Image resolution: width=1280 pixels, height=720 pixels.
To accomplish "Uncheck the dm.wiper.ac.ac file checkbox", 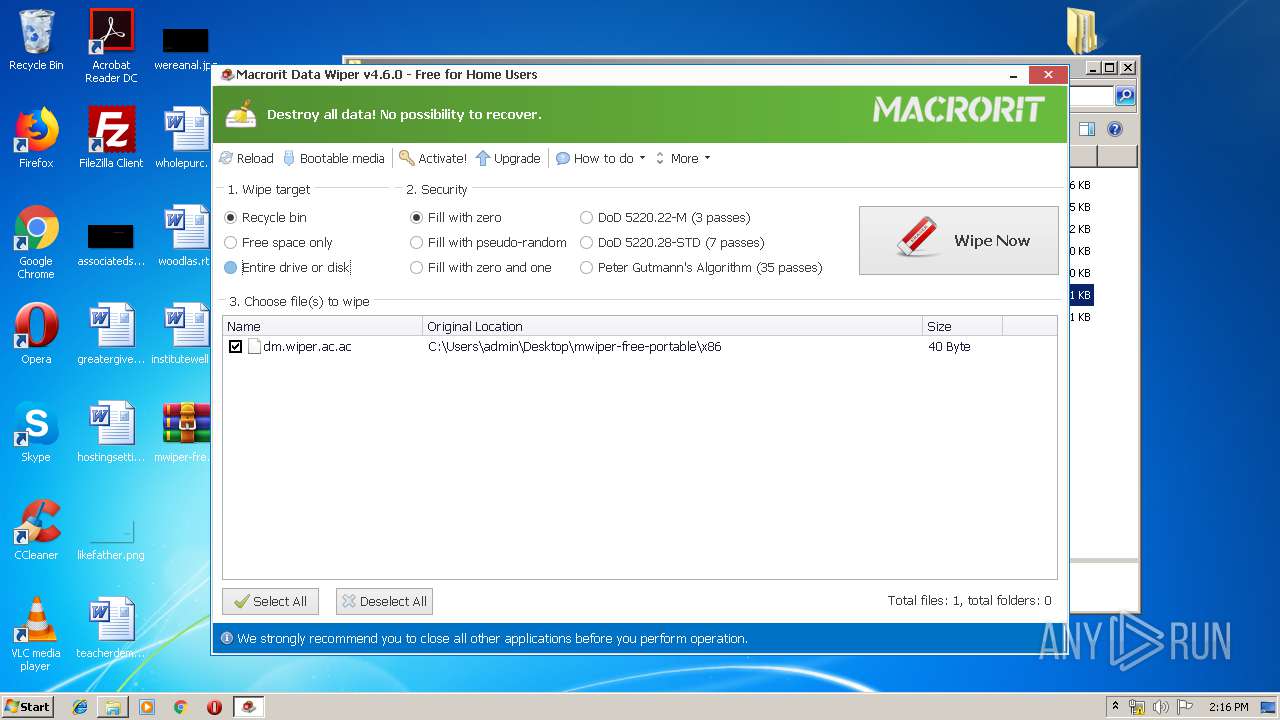I will tap(235, 347).
